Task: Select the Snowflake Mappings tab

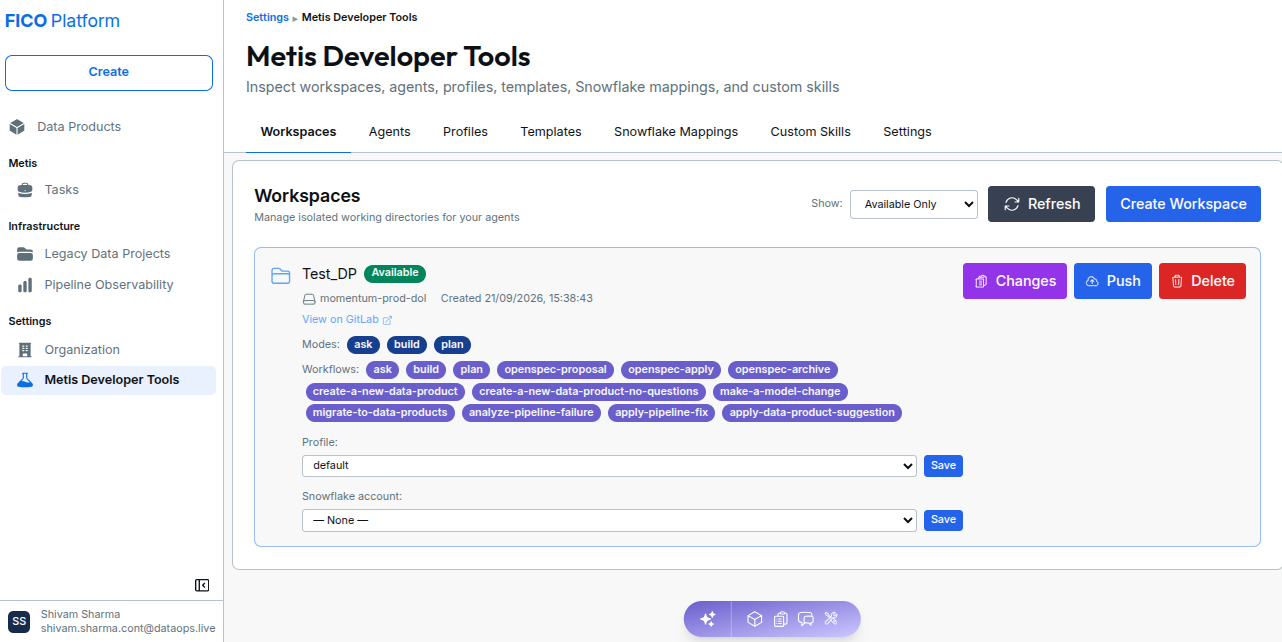Action: (x=676, y=132)
